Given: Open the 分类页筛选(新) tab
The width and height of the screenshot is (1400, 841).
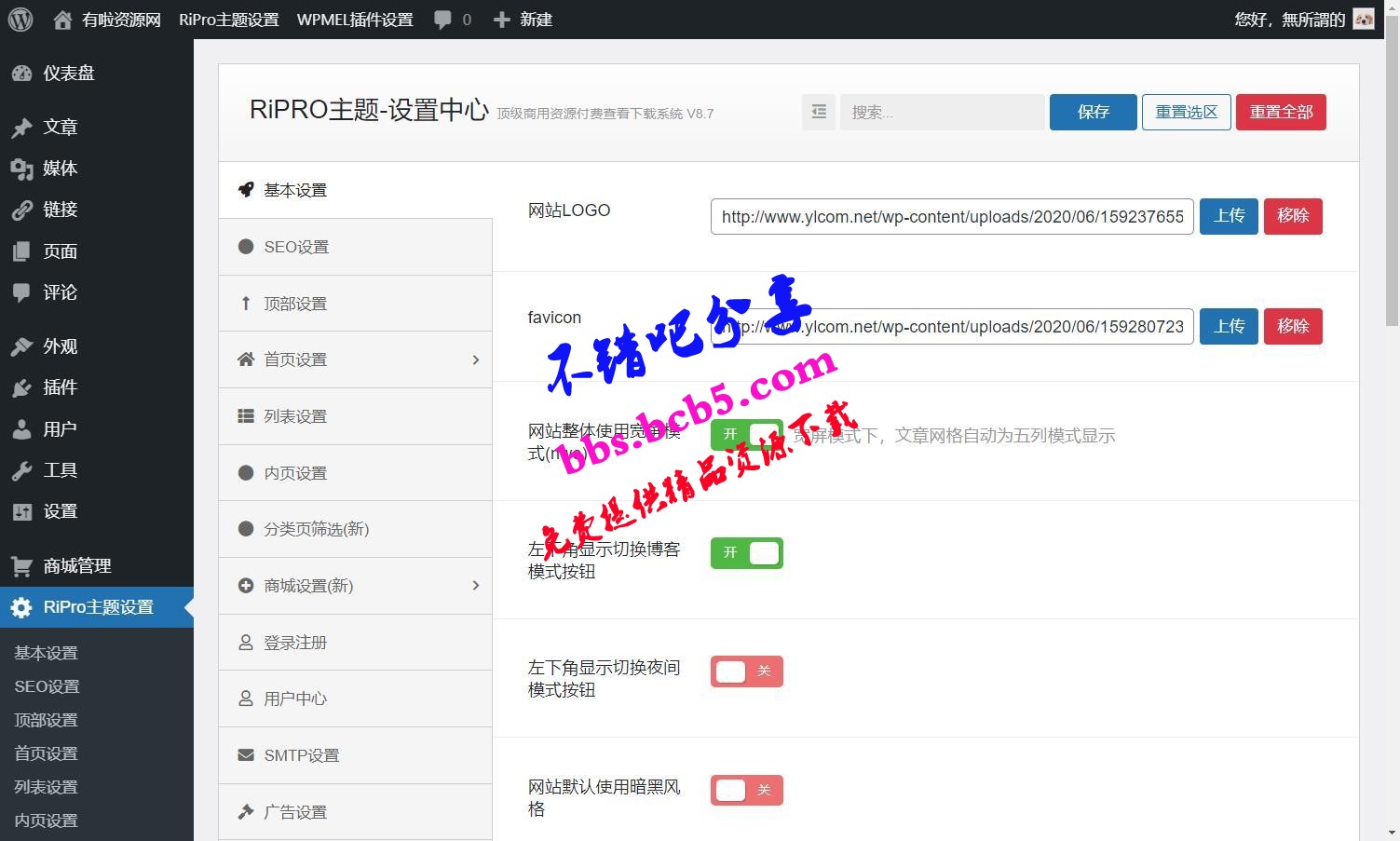Looking at the screenshot, I should (355, 529).
